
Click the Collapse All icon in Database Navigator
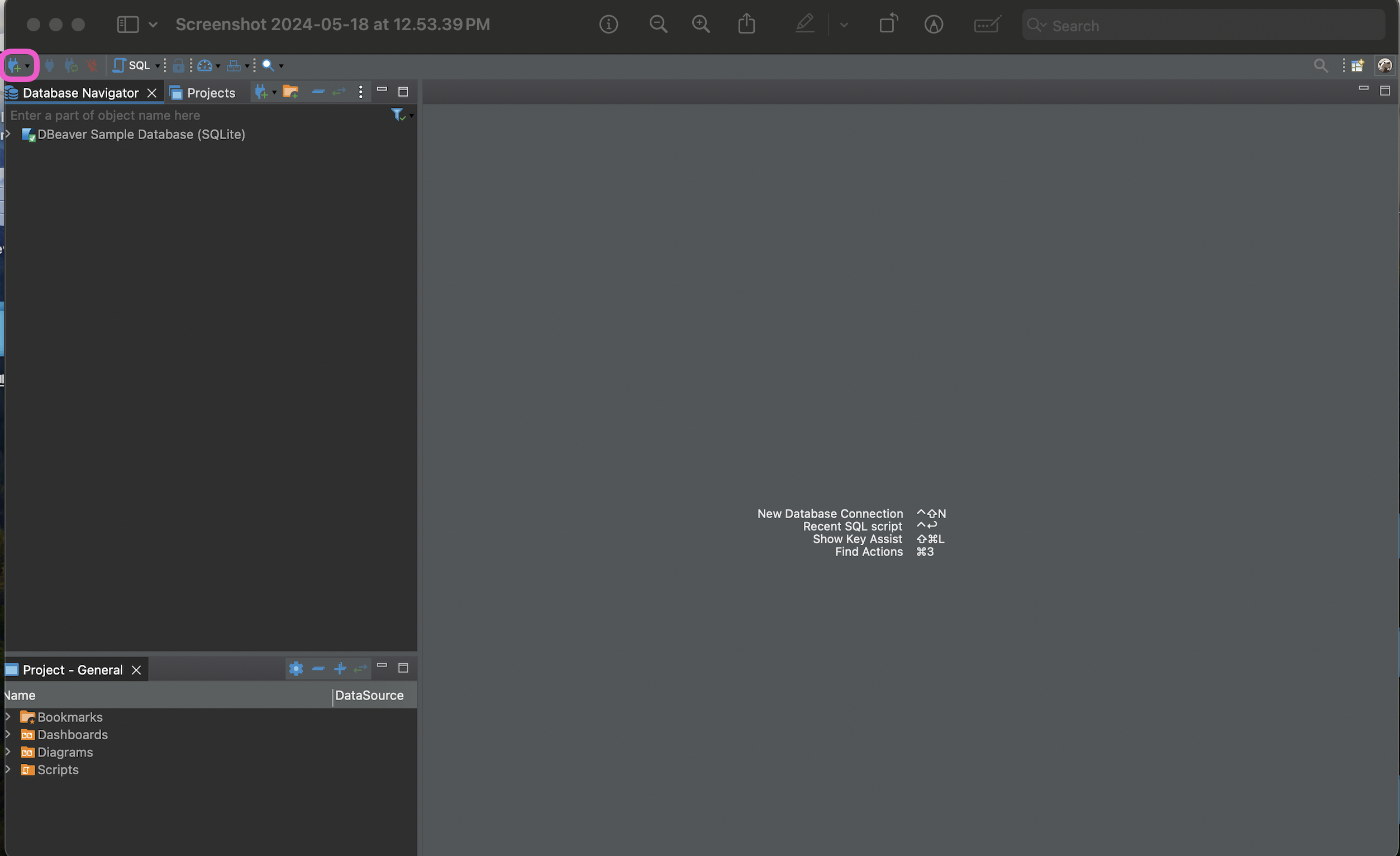(318, 92)
